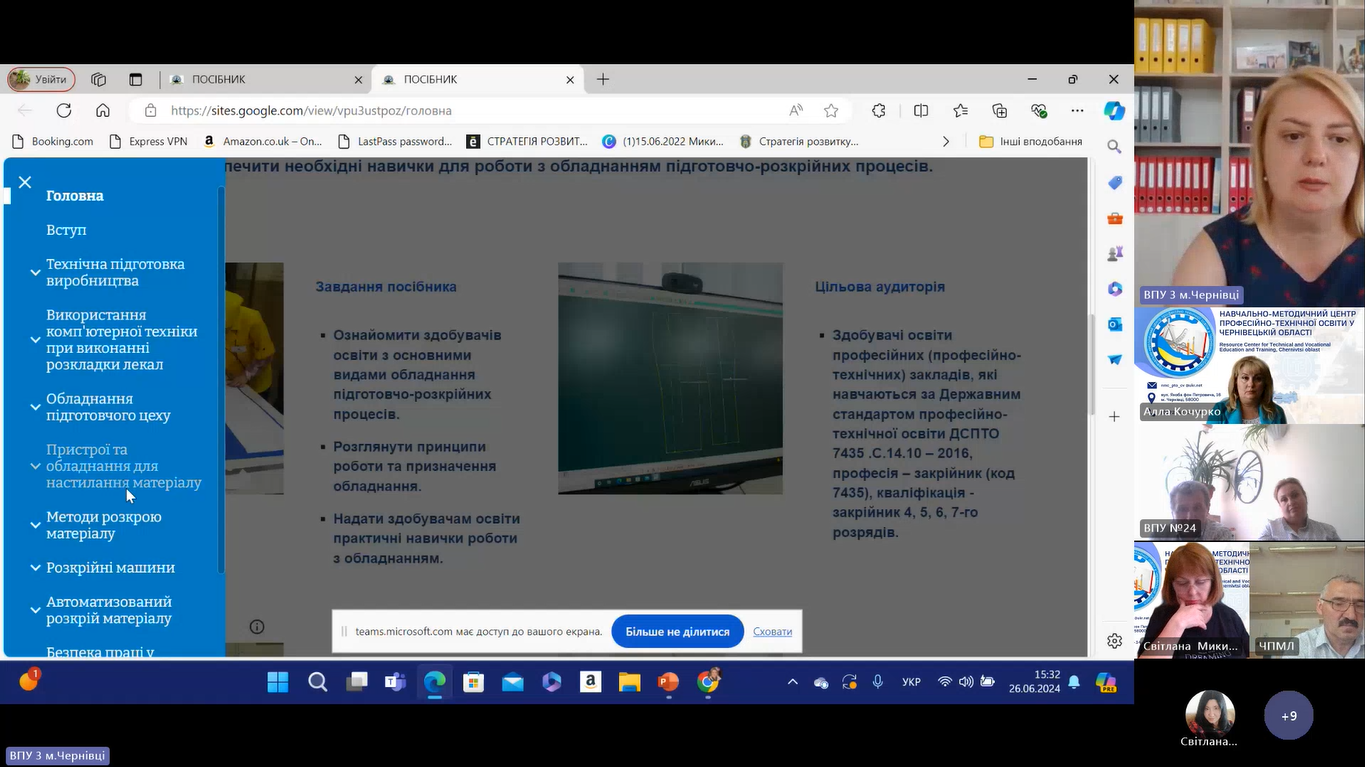1365x767 pixels.
Task: Open Microsoft Teams from the taskbar
Action: [395, 682]
